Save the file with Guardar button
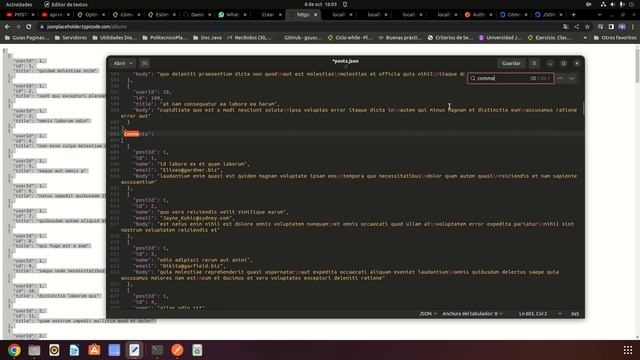640x360 pixels. tap(511, 63)
